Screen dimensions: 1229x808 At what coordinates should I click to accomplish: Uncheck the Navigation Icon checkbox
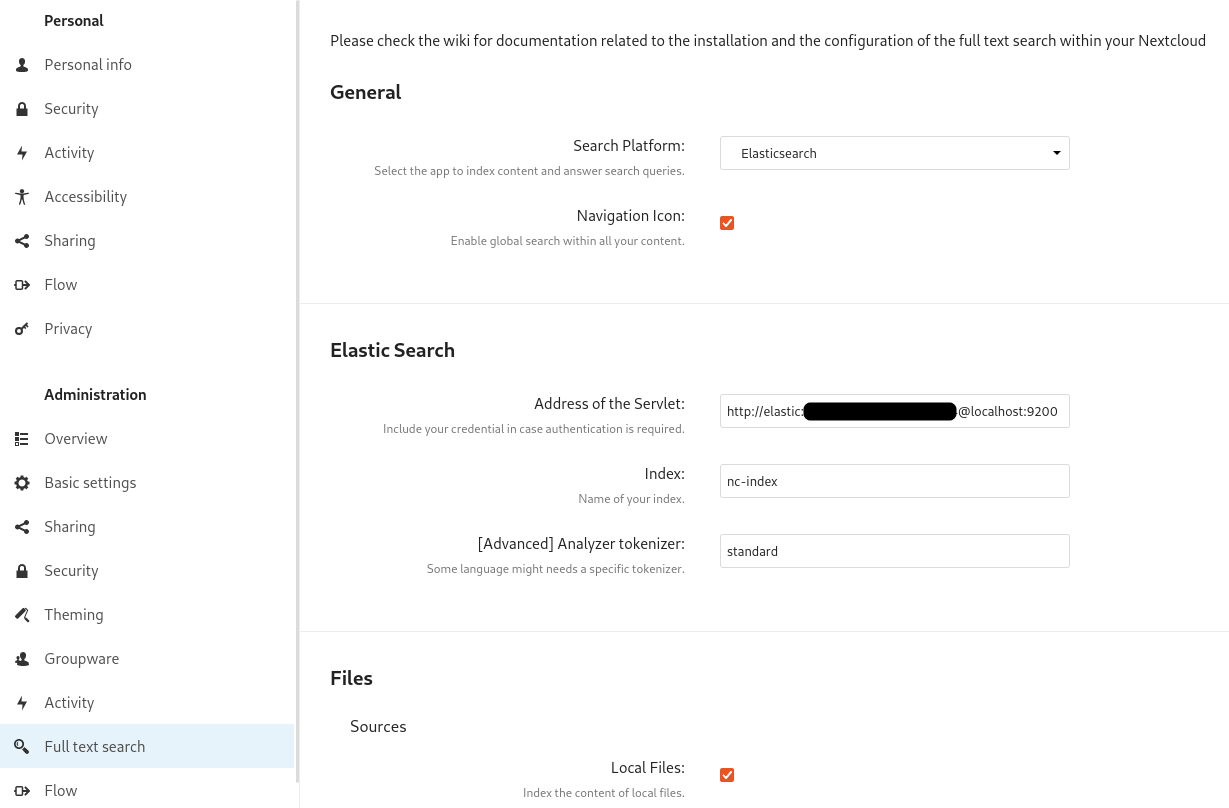pos(727,222)
